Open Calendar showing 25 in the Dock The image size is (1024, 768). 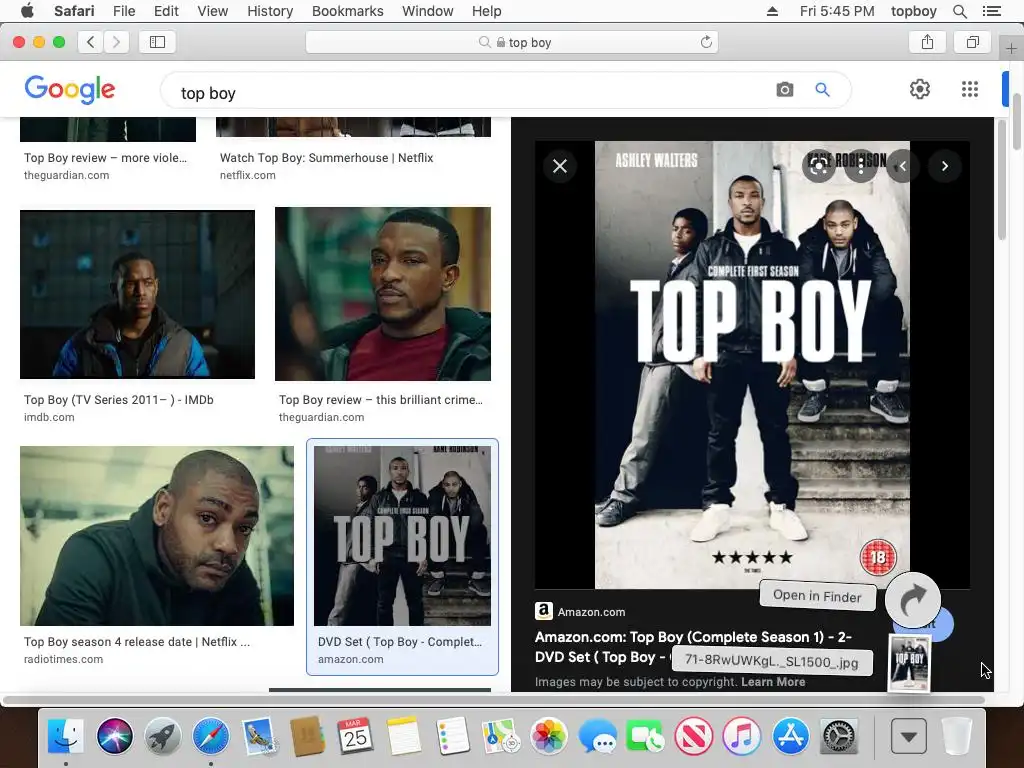[355, 736]
